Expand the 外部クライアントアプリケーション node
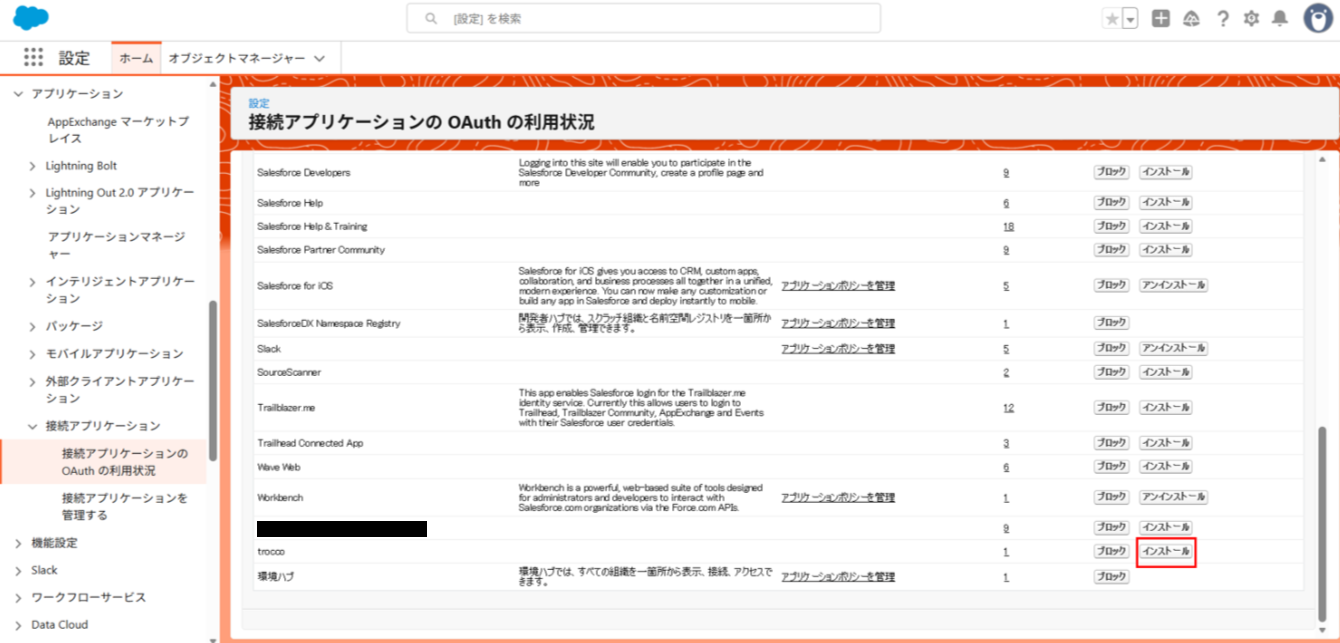Viewport: 1340px width, 643px height. coord(33,382)
